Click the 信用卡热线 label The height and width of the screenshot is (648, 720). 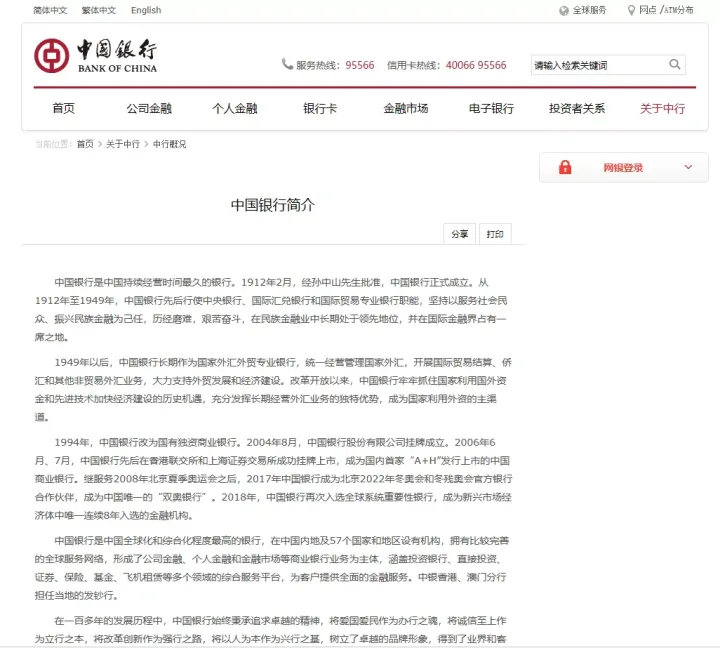pos(414,65)
